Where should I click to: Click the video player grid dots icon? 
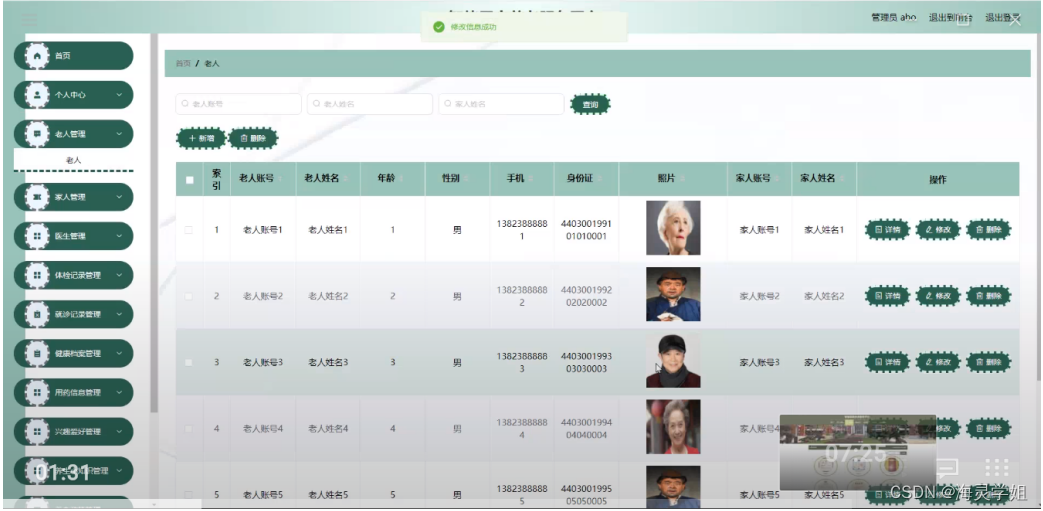pyautogui.click(x=996, y=468)
